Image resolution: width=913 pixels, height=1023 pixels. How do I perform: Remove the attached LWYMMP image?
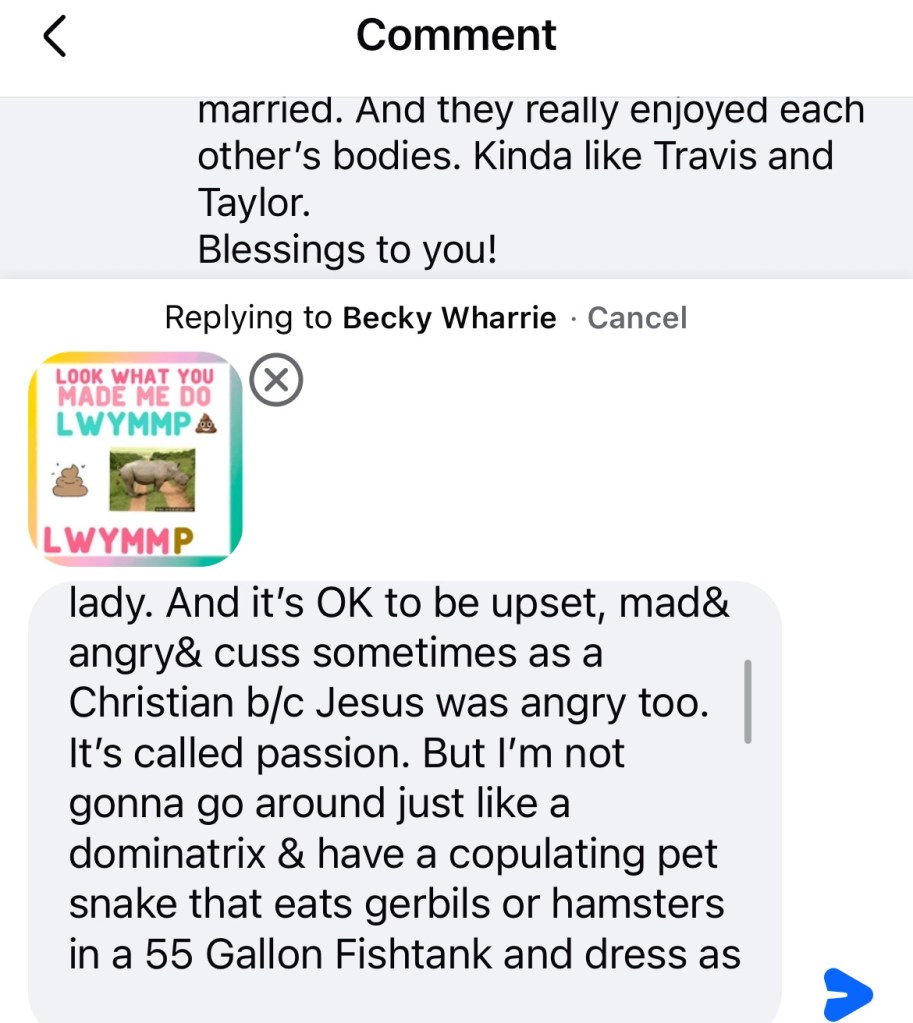(x=275, y=381)
